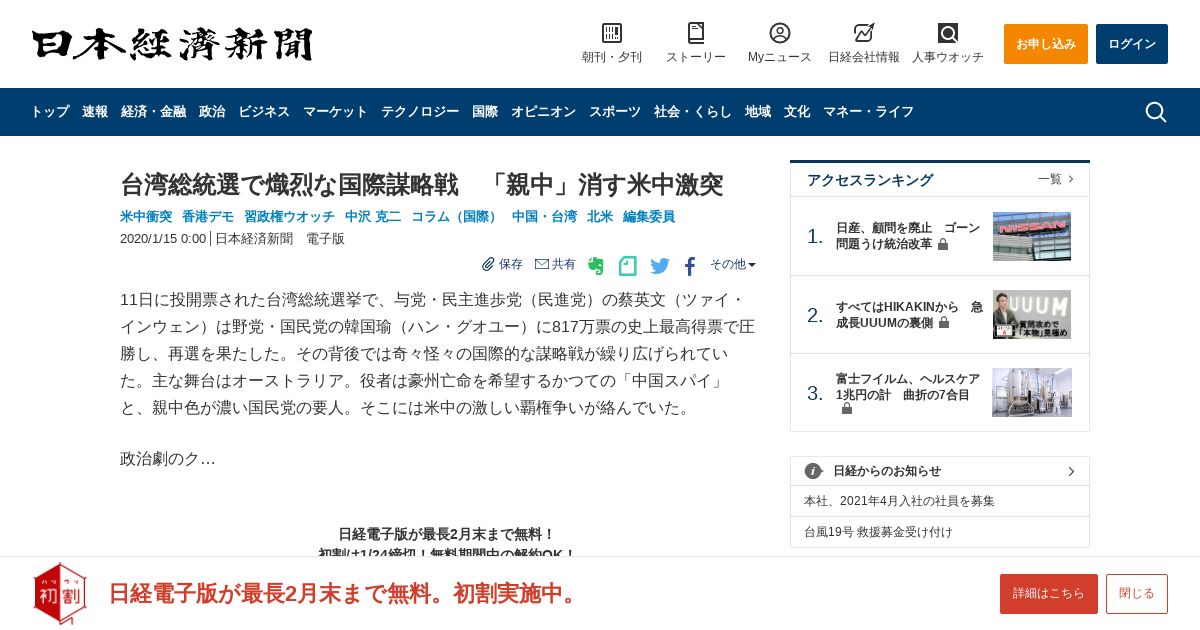
Task: Follow the 習政権ウオッチ topic tag
Action: click(x=289, y=216)
